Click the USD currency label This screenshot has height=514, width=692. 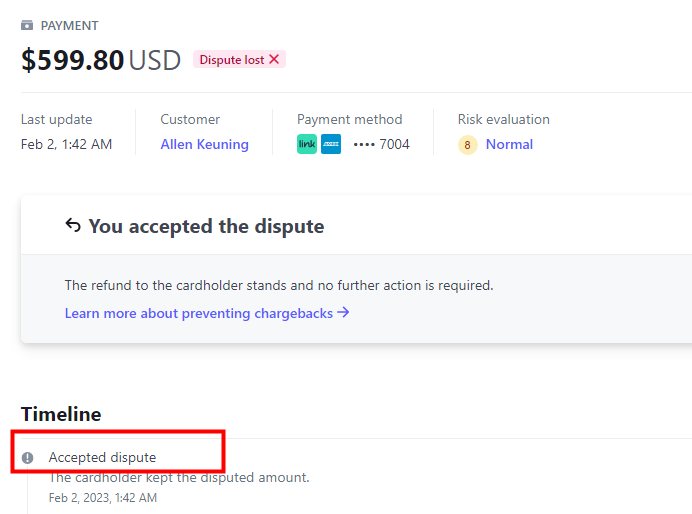(154, 60)
